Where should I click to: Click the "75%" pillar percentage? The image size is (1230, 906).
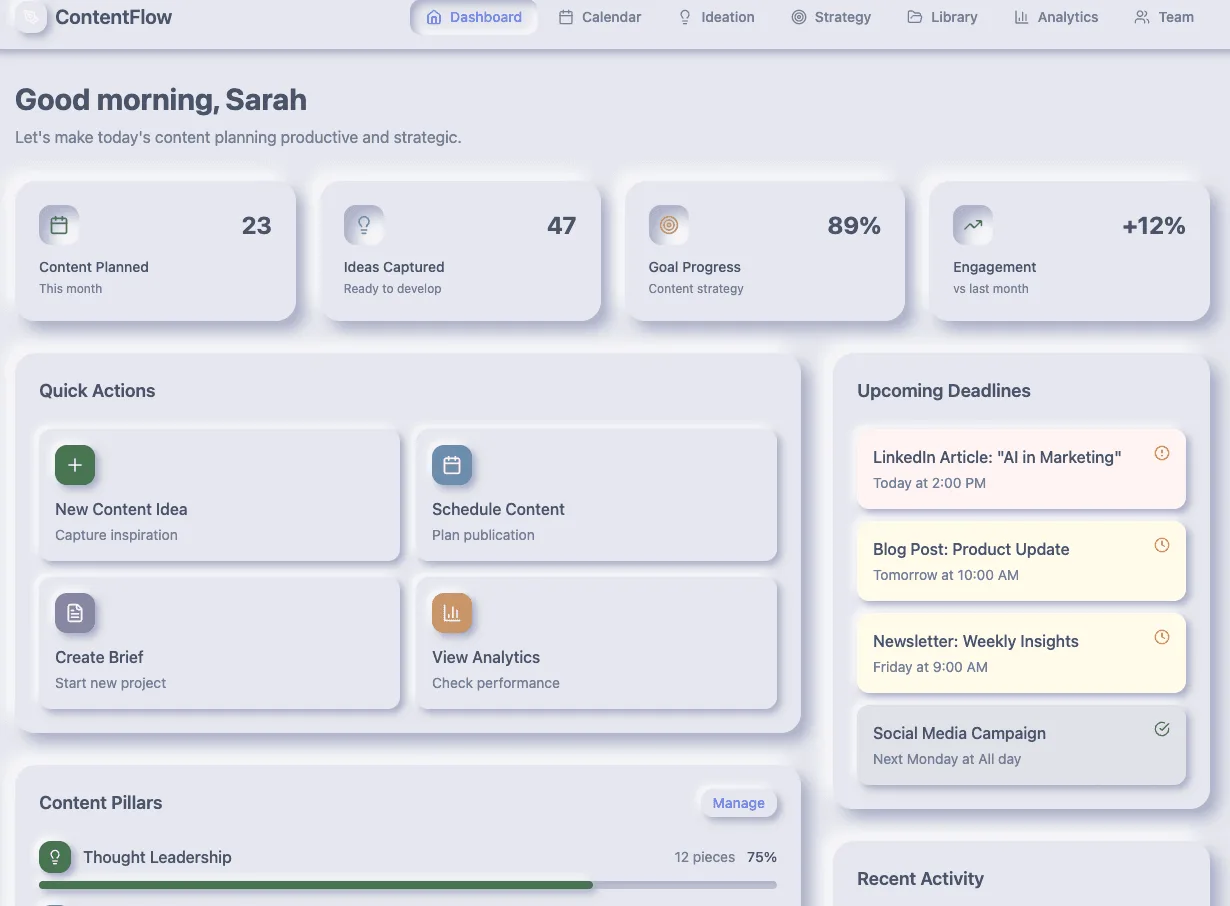tap(762, 857)
